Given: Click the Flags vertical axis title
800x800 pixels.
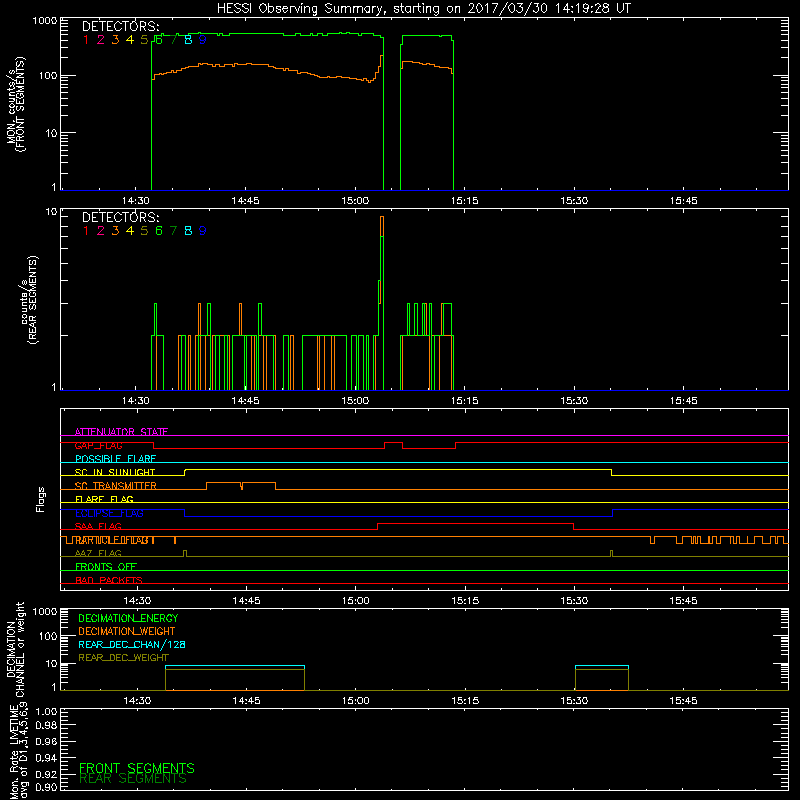Looking at the screenshot, I should click(41, 499).
